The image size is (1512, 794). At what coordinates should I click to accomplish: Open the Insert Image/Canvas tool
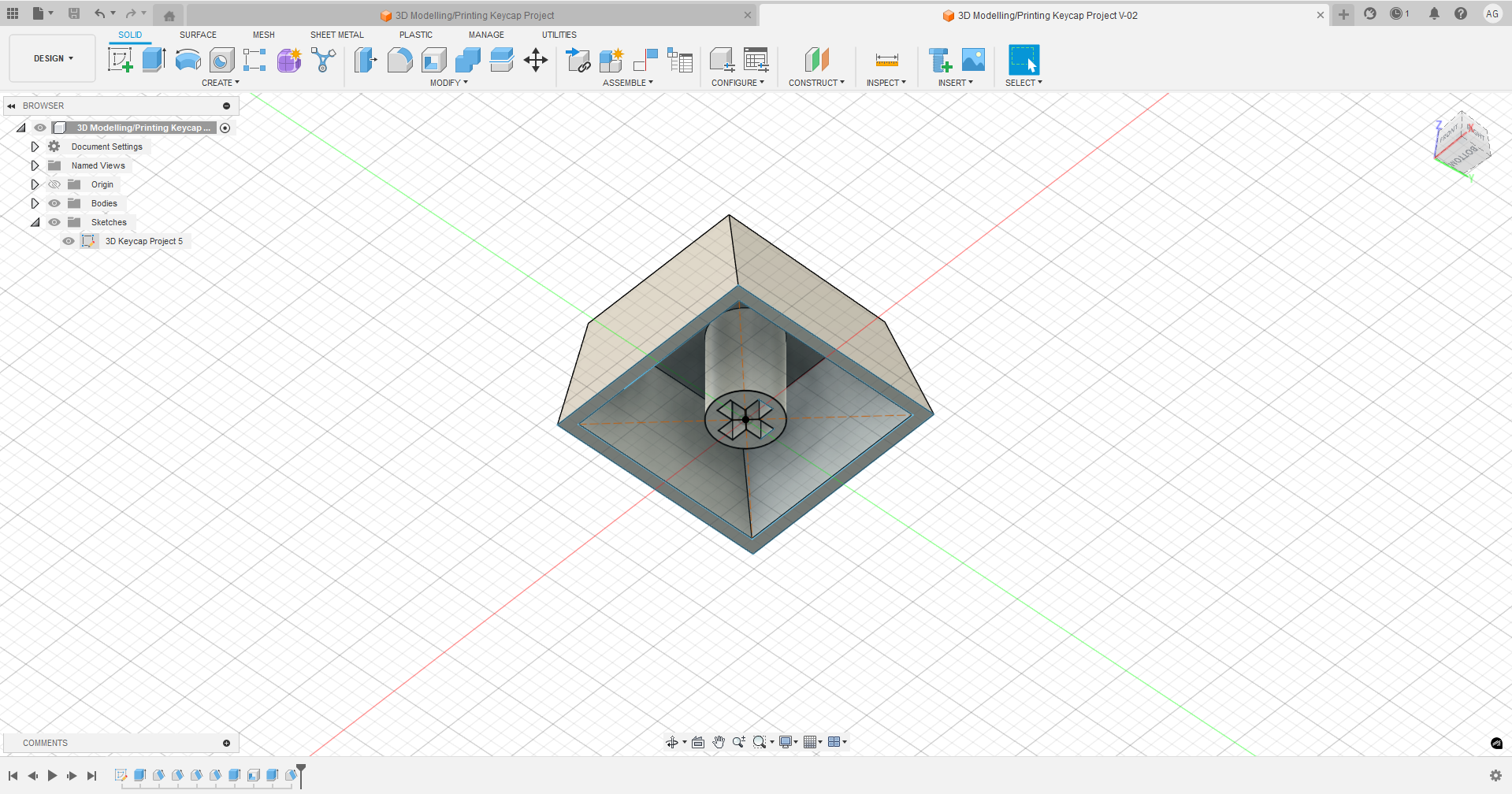point(974,60)
